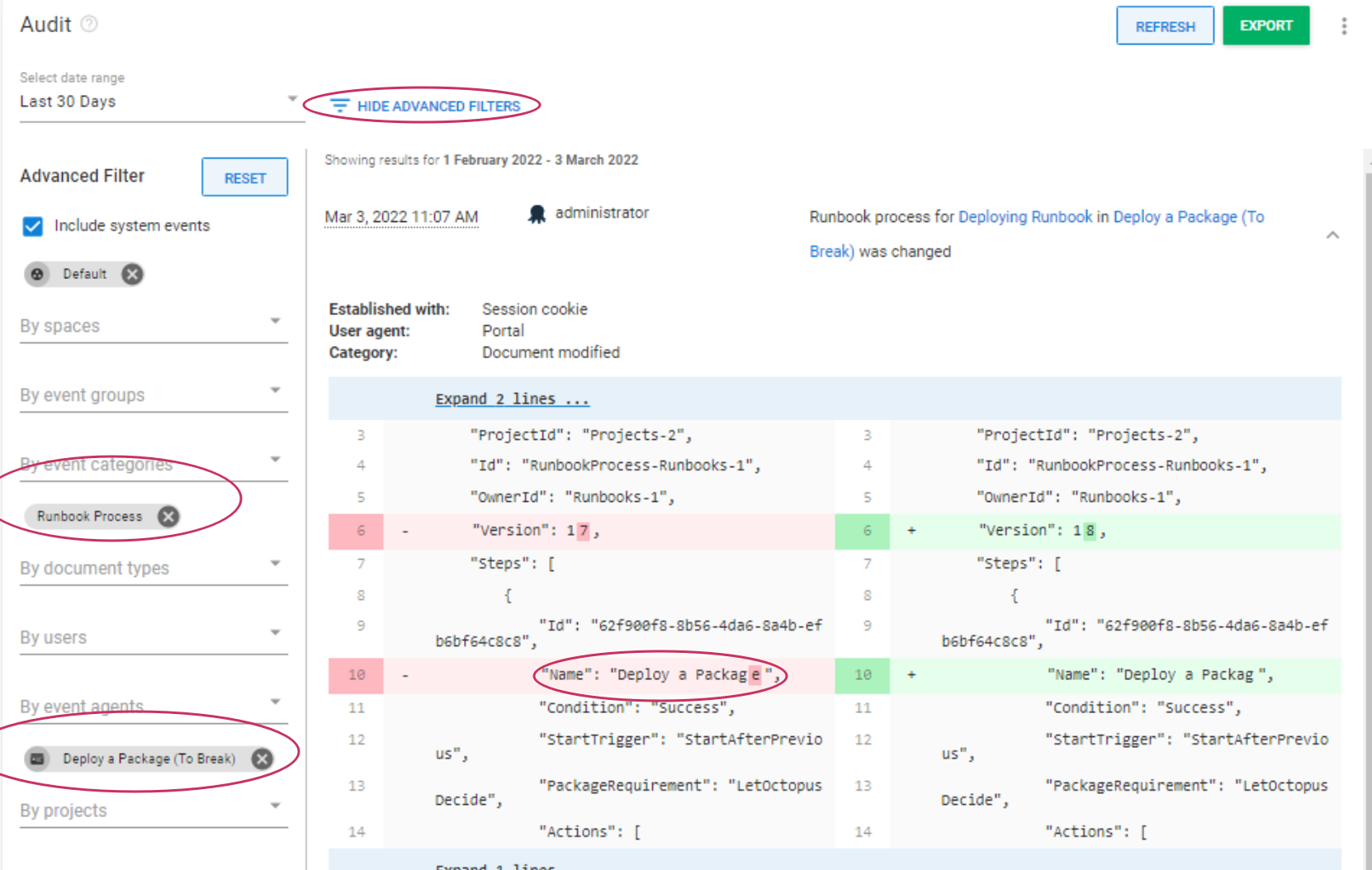Open the Deploying Runbook link
The width and height of the screenshot is (1372, 870).
[1024, 216]
